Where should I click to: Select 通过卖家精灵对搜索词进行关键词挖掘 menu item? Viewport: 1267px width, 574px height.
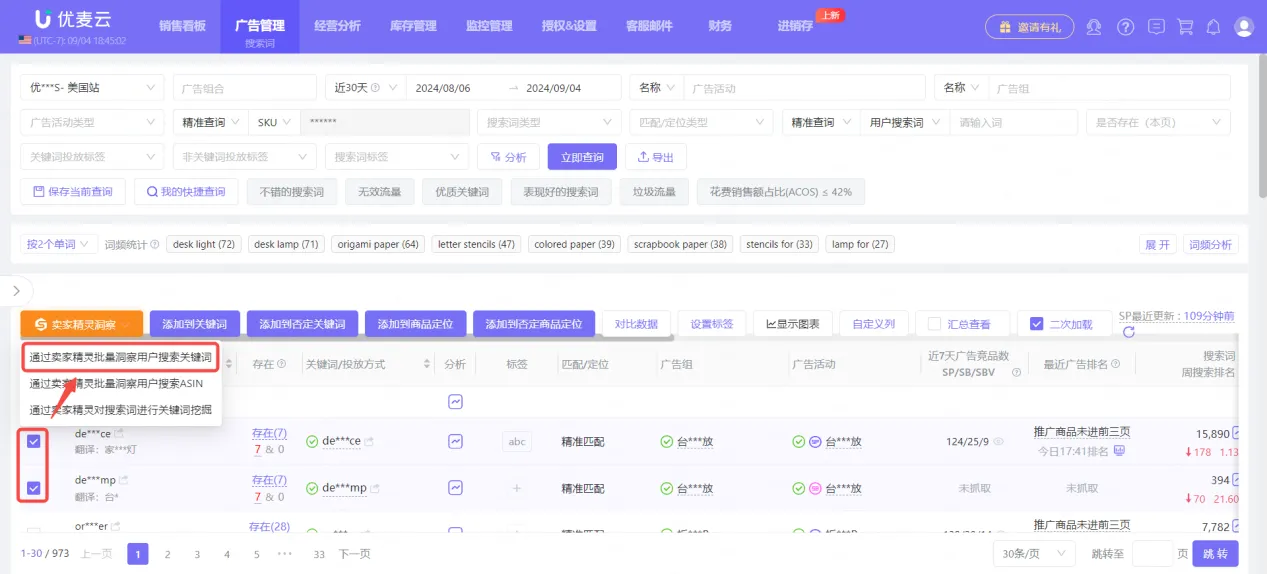tap(120, 409)
